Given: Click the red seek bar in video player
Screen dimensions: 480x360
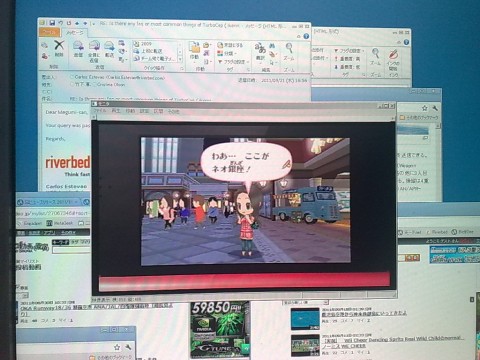Looking at the screenshot, I should point(244,280).
